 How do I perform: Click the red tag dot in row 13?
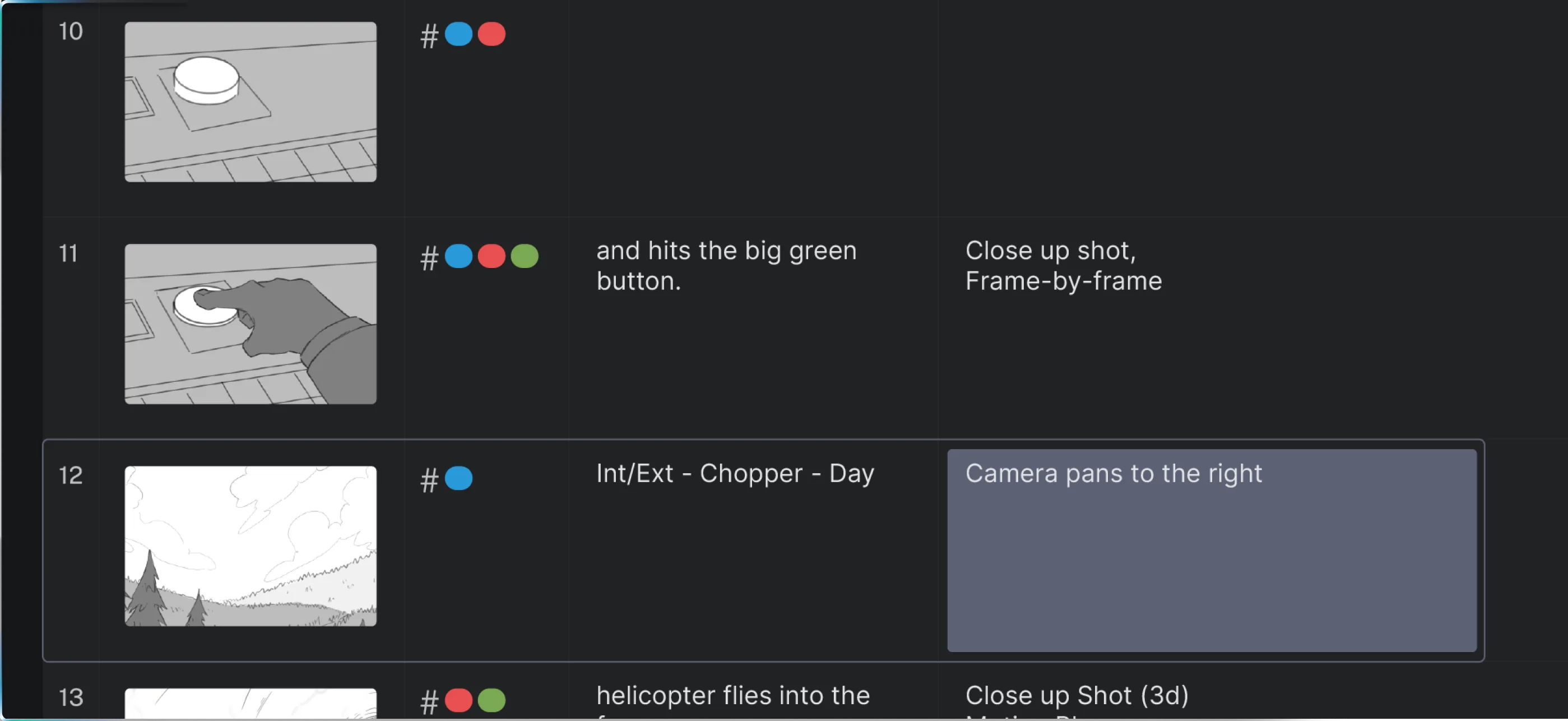tap(458, 700)
